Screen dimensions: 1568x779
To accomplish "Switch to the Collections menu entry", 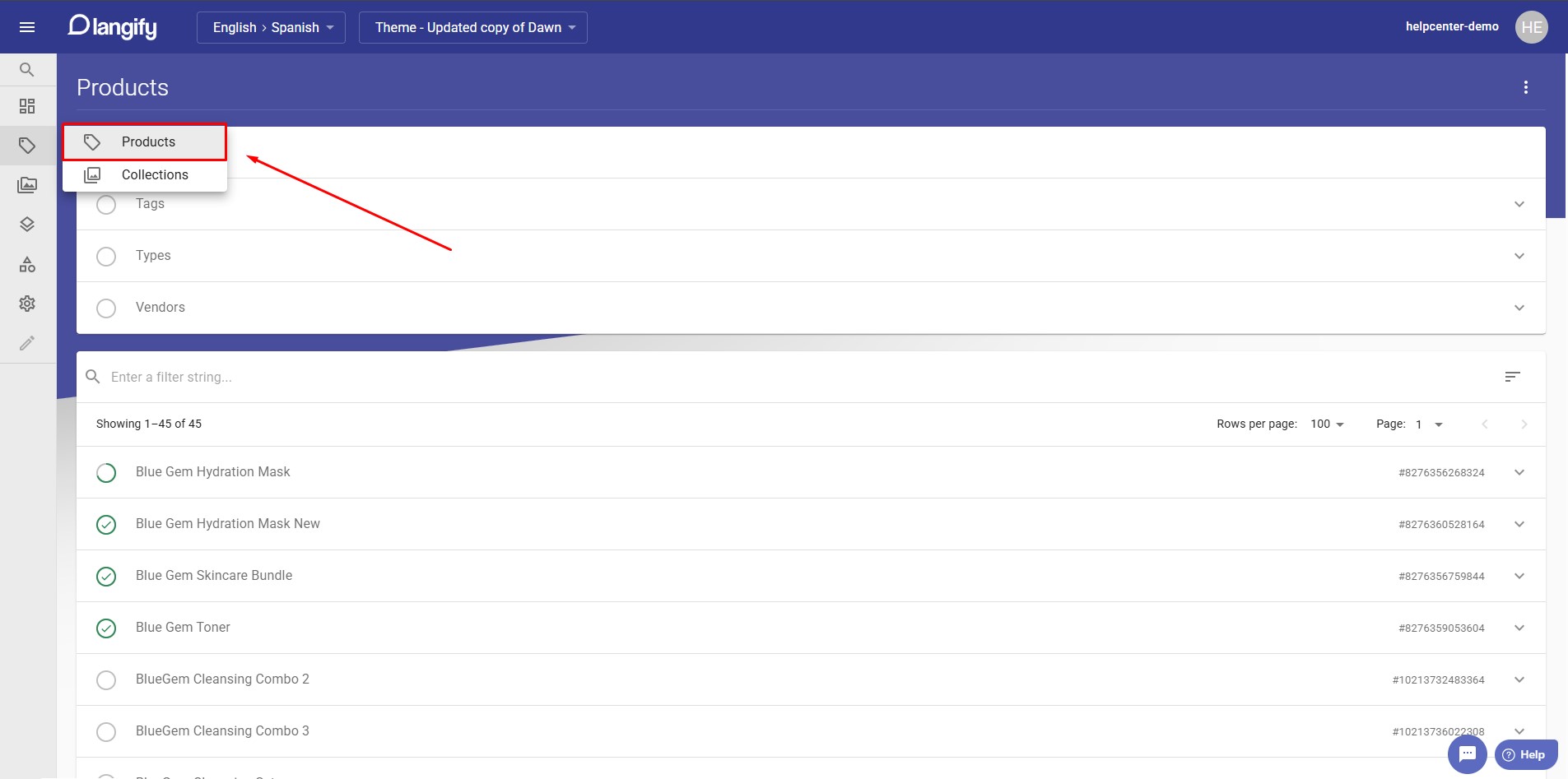I will tap(154, 174).
